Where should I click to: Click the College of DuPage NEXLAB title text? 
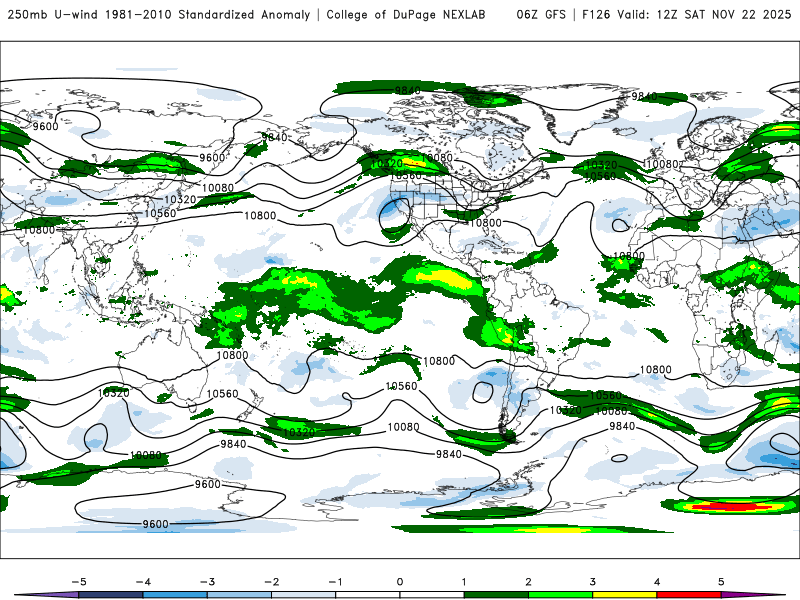(406, 14)
